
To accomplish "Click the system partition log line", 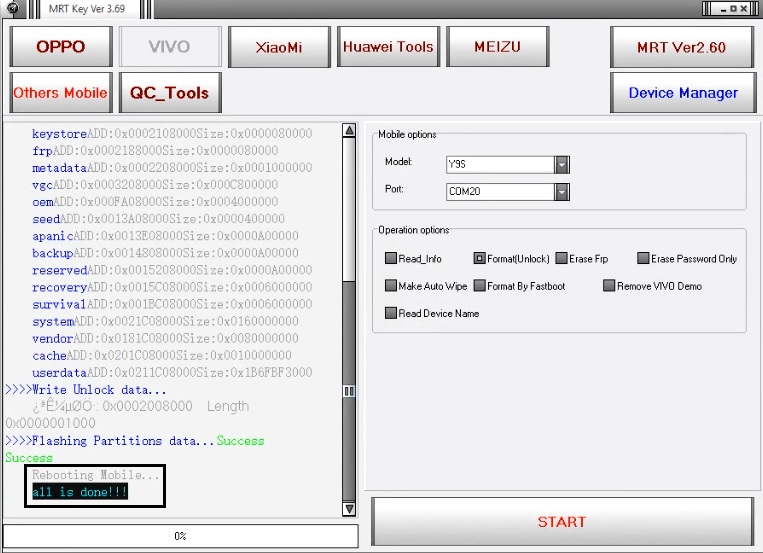I will click(165, 321).
